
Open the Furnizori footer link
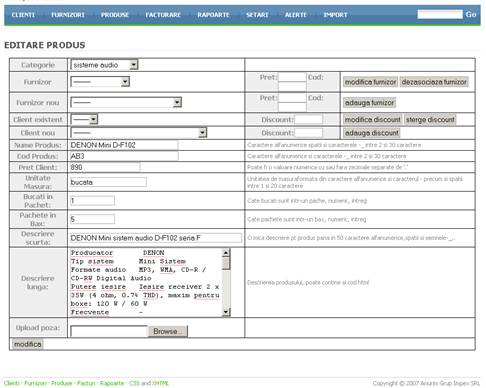[x=35, y=383]
